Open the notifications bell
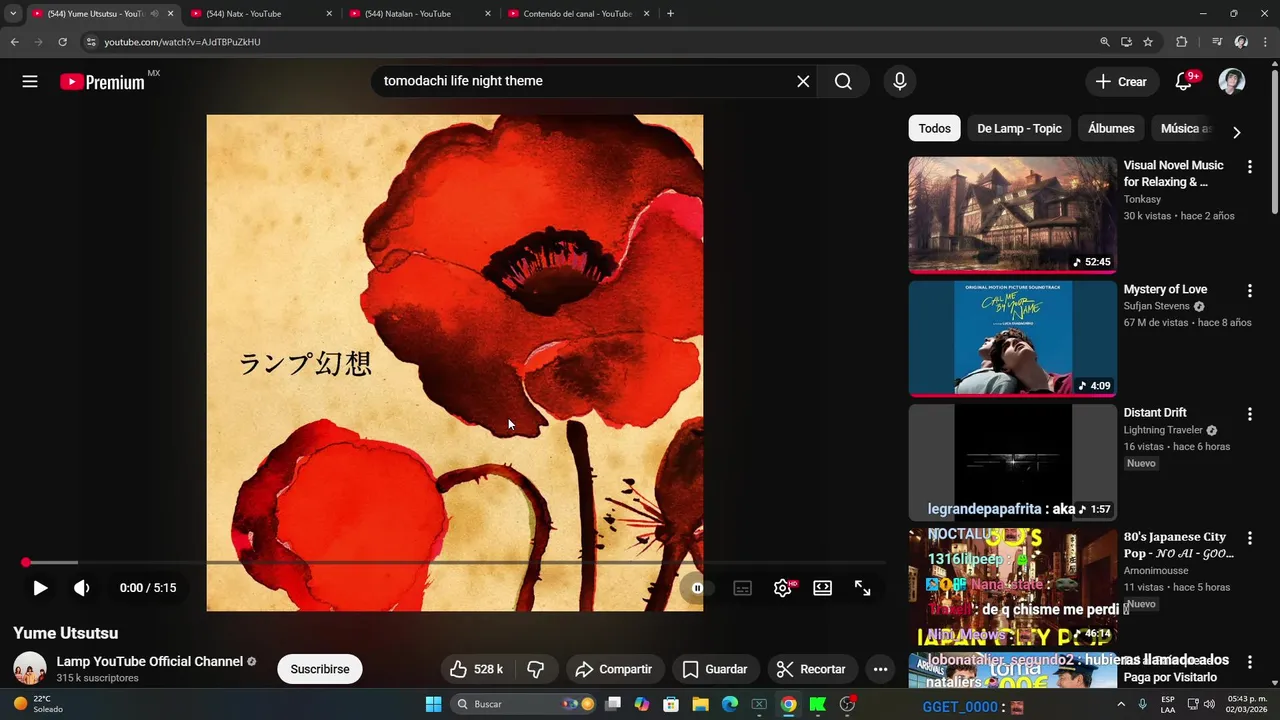Screen dimensions: 1280x720 pos(1183,82)
